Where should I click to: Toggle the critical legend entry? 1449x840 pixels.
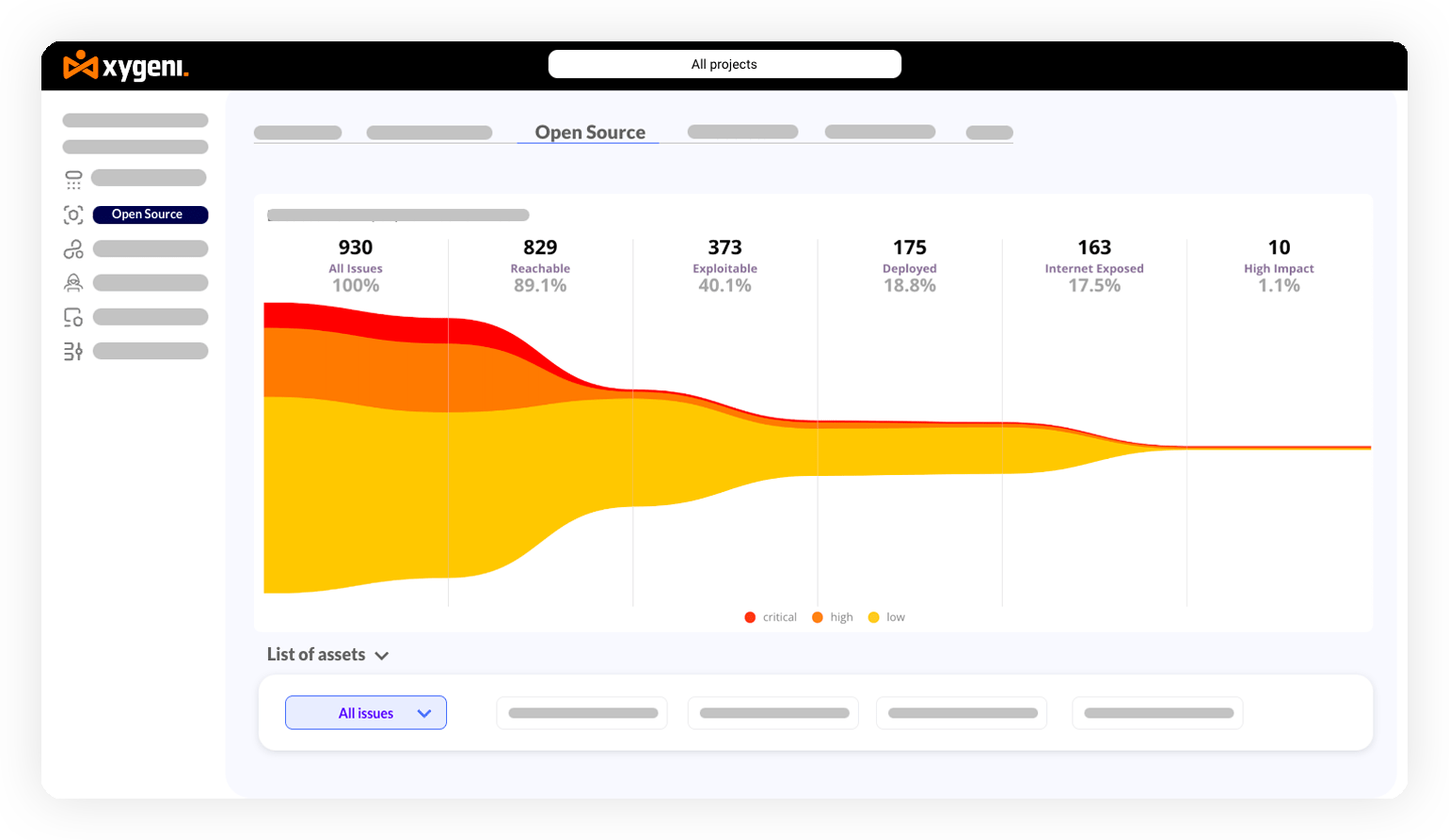tap(771, 617)
